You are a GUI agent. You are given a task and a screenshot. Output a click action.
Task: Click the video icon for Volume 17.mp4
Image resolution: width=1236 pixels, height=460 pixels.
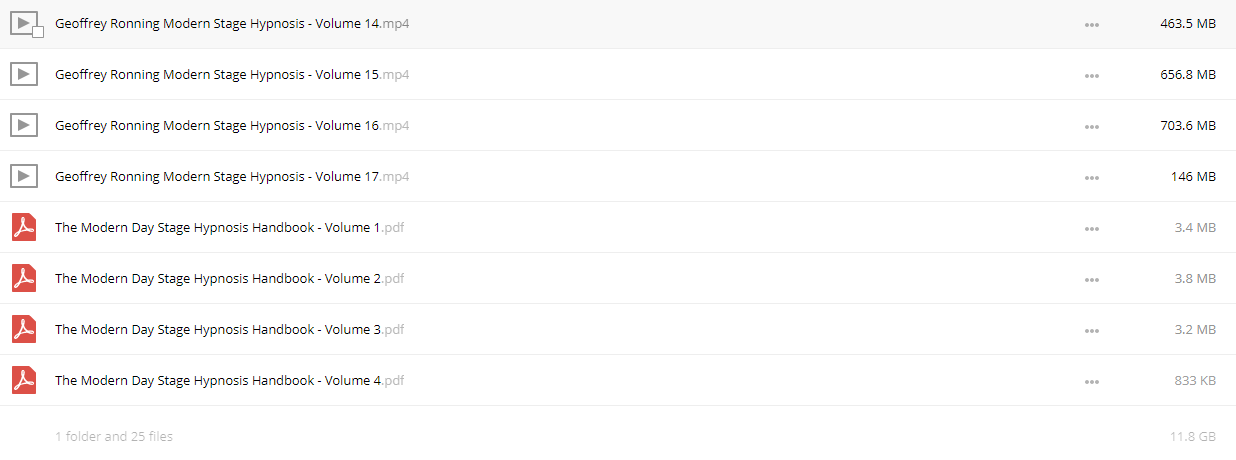click(24, 176)
